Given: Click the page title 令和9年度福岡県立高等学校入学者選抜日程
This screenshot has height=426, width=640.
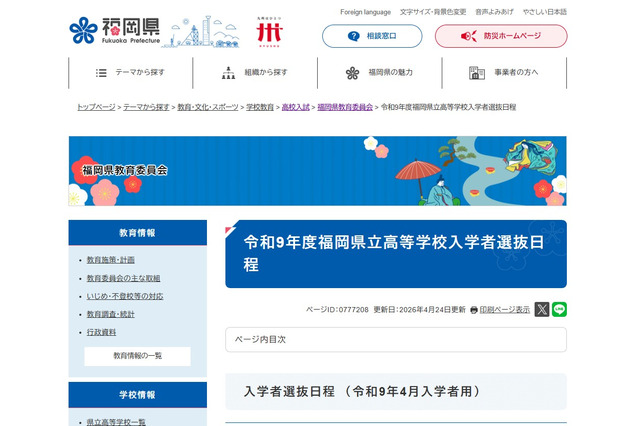Looking at the screenshot, I should [x=394, y=253].
